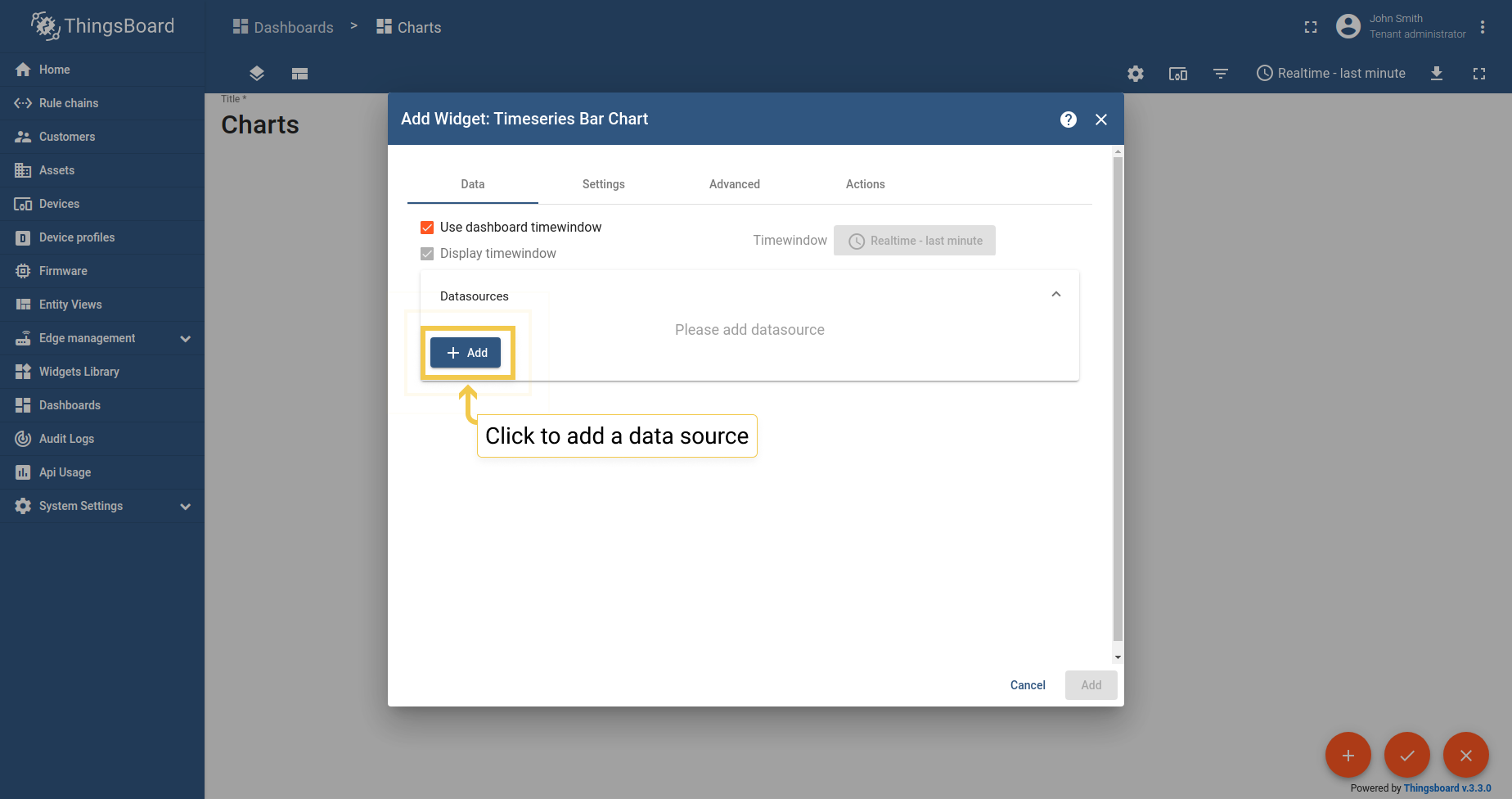View Api Usage statistics
The height and width of the screenshot is (799, 1512).
coord(65,472)
